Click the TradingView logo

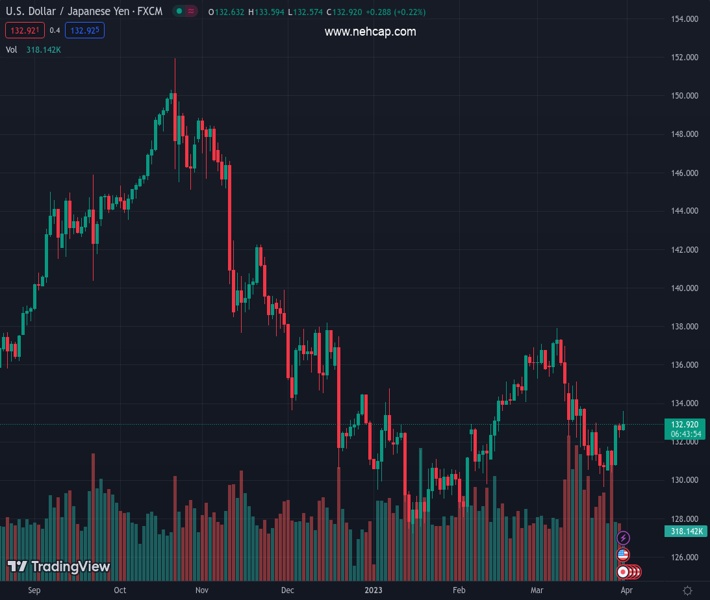click(58, 567)
